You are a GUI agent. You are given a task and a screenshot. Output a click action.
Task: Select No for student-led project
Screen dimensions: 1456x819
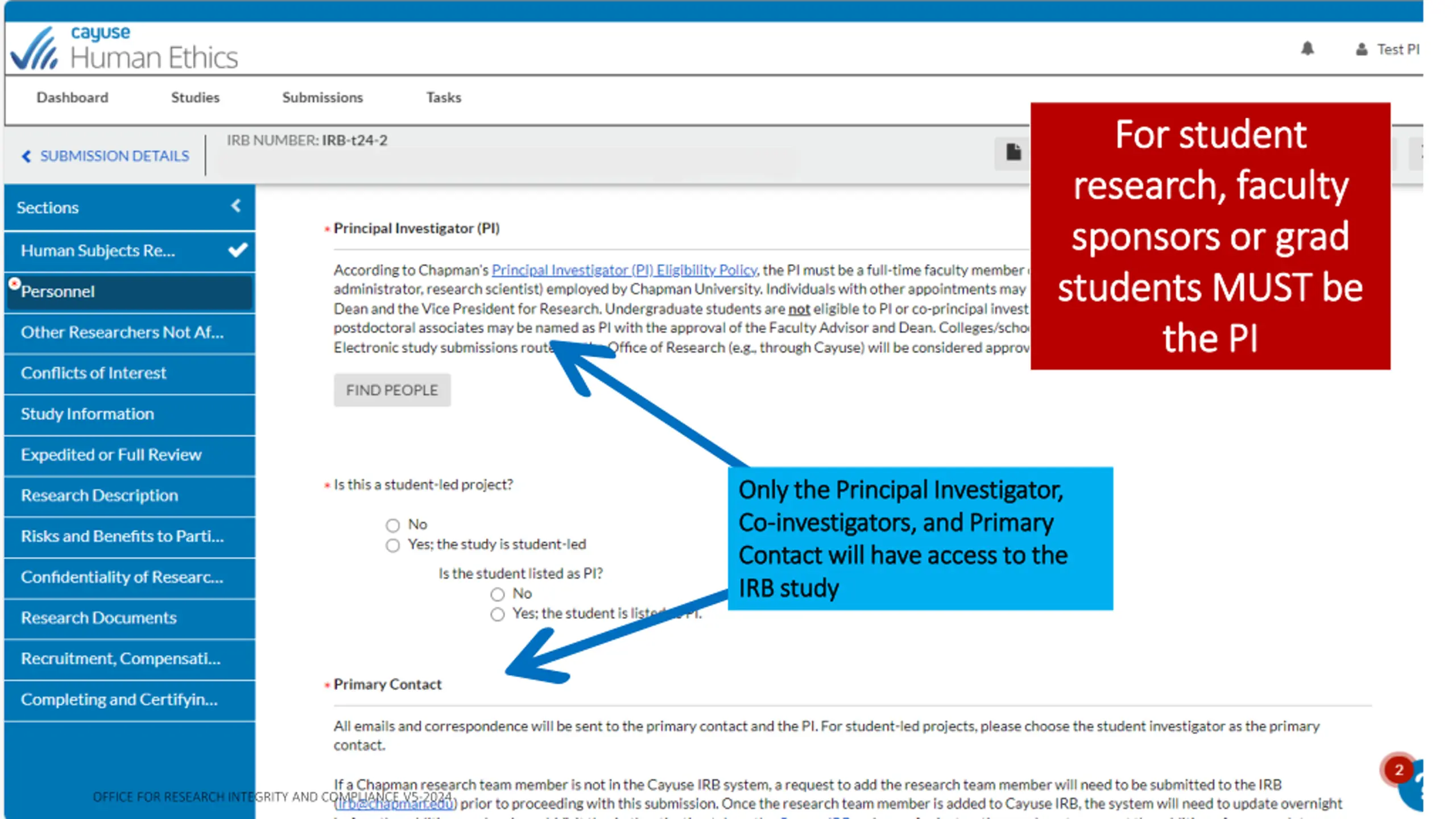tap(392, 525)
